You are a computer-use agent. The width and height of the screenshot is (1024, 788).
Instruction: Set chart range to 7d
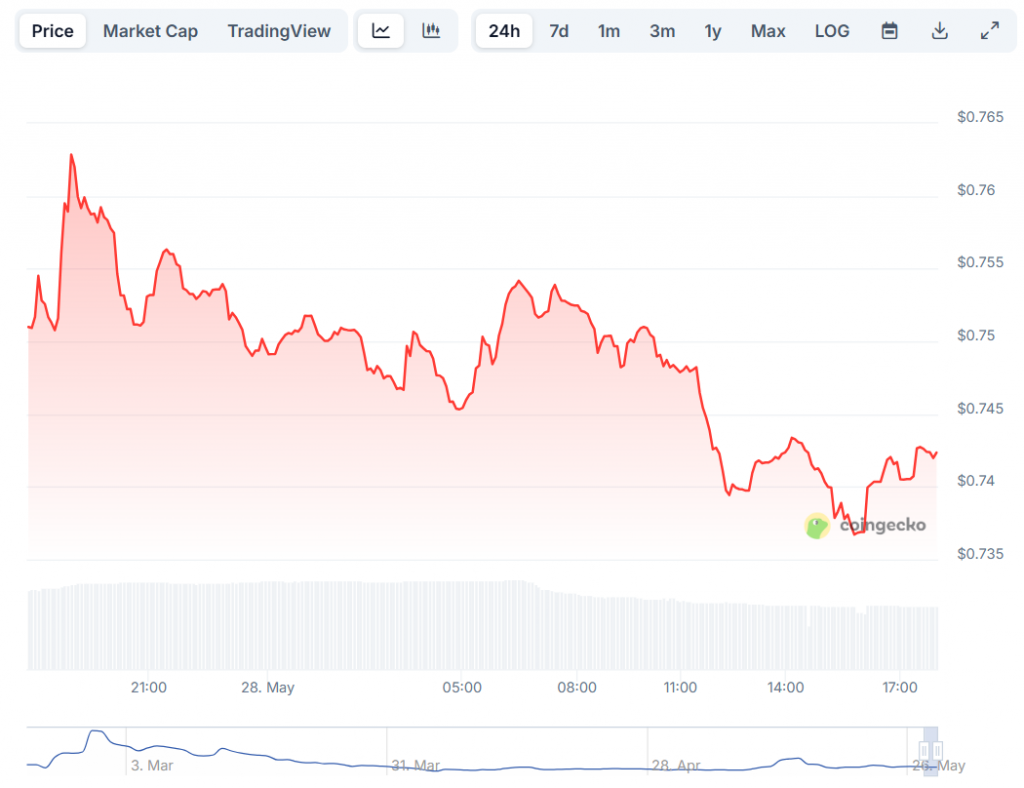[559, 31]
